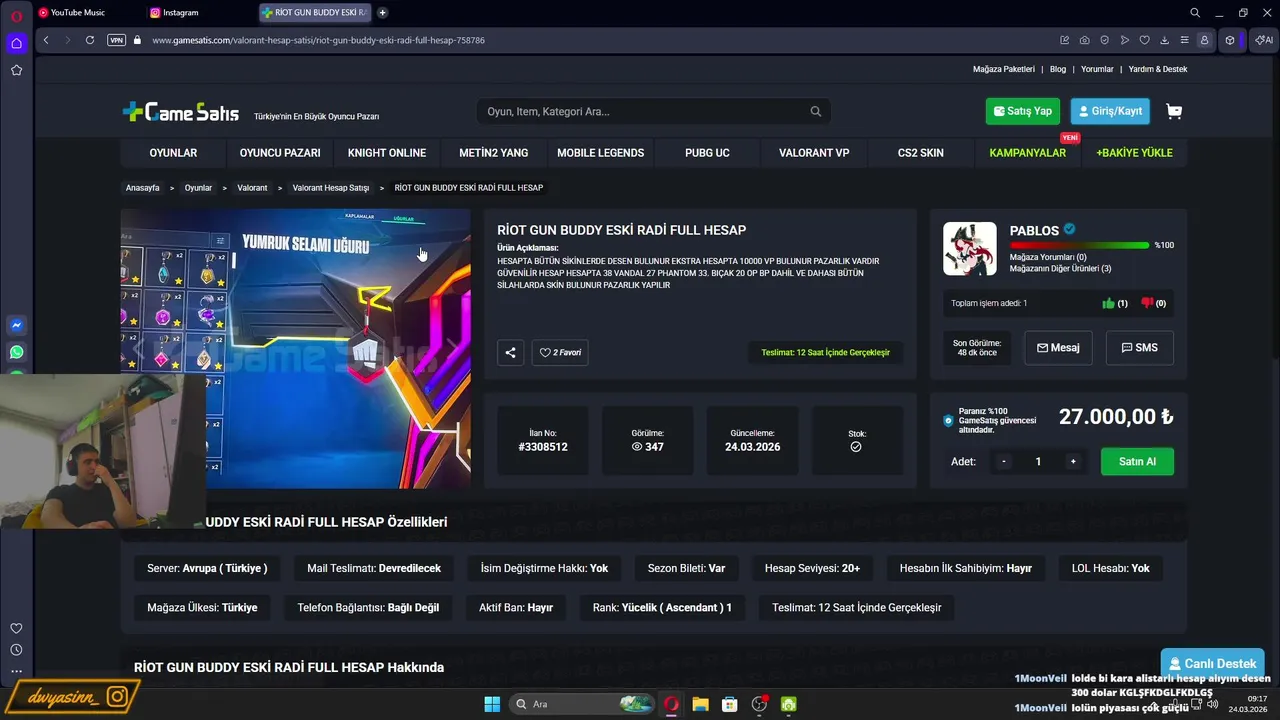Go to Valorant Hesap Satışı breadcrumb
This screenshot has height=720, width=1280.
pos(331,188)
